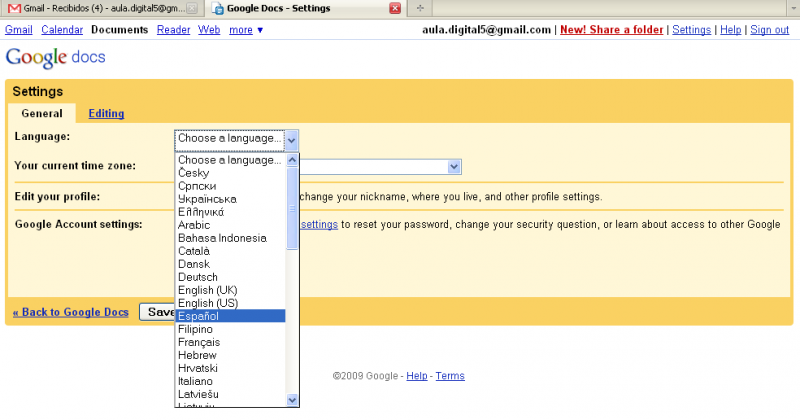Click the Google docs logo
The height and width of the screenshot is (420, 800).
pyautogui.click(x=55, y=57)
